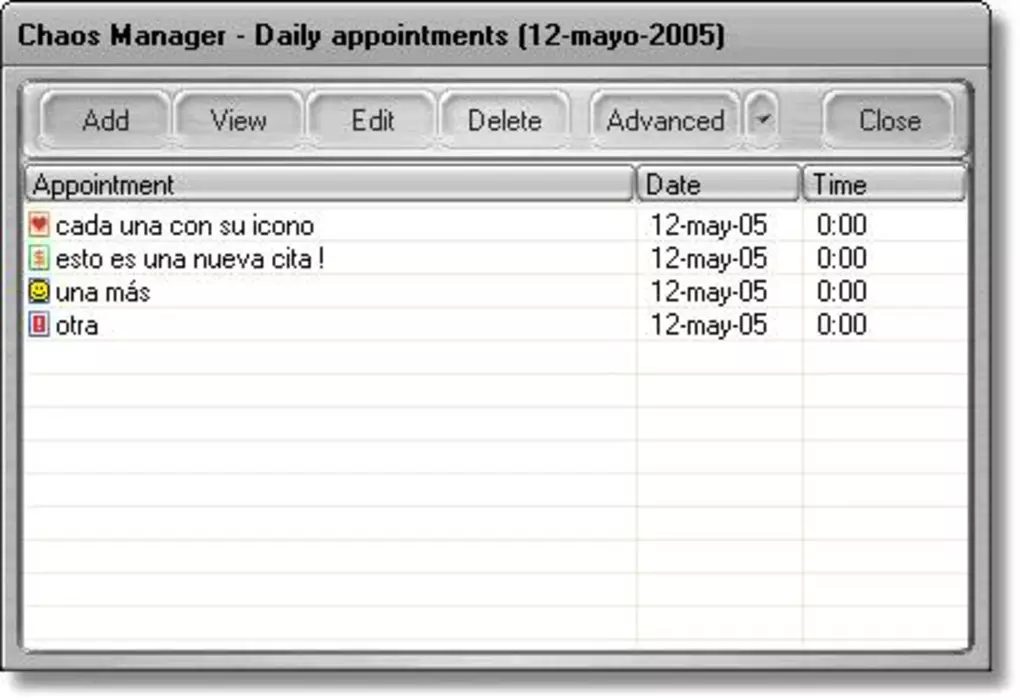Click the 12-may-05 date of the 'otra' row
The height and width of the screenshot is (700, 1020).
click(711, 325)
